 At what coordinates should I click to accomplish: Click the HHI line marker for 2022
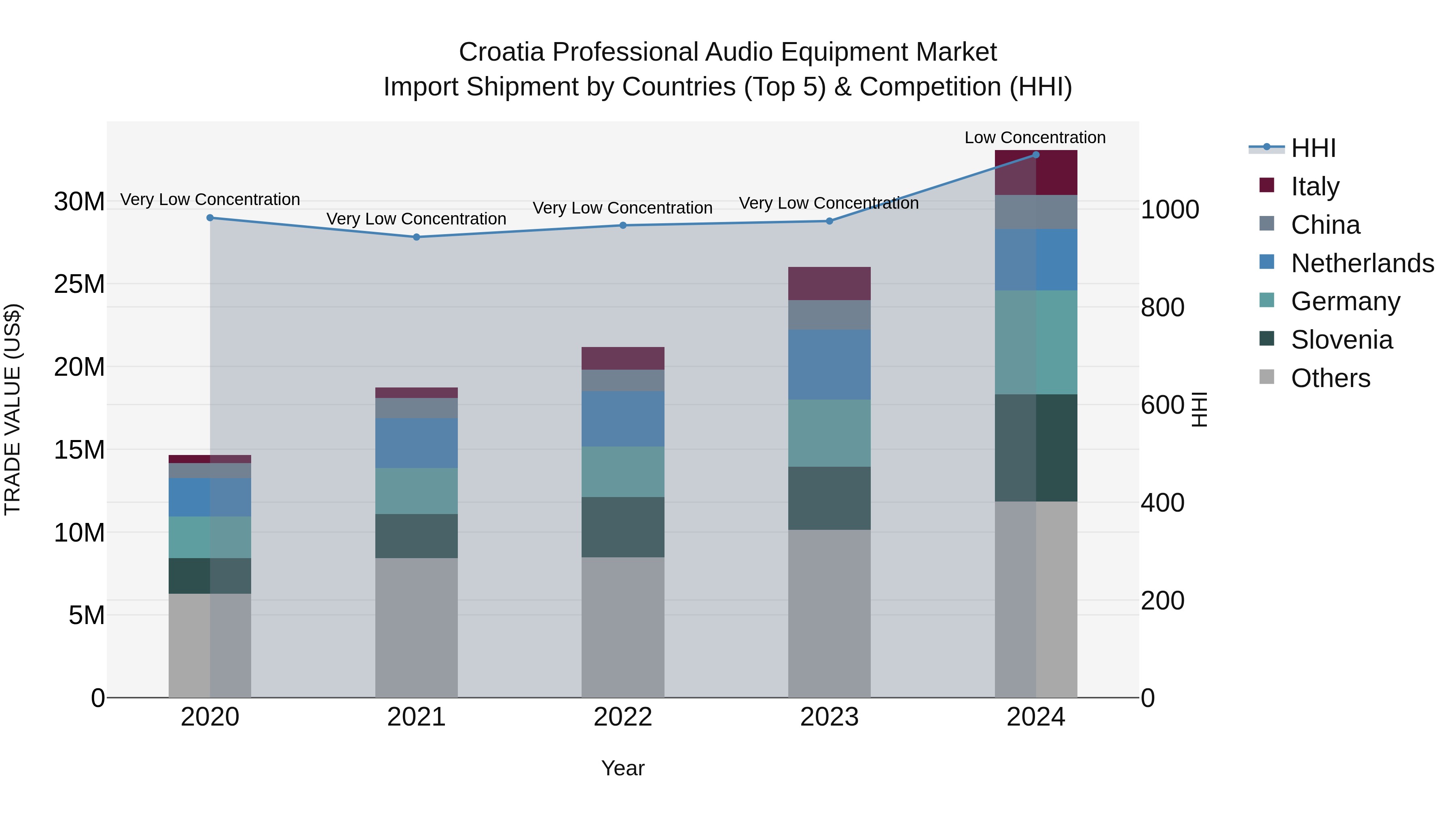click(623, 225)
